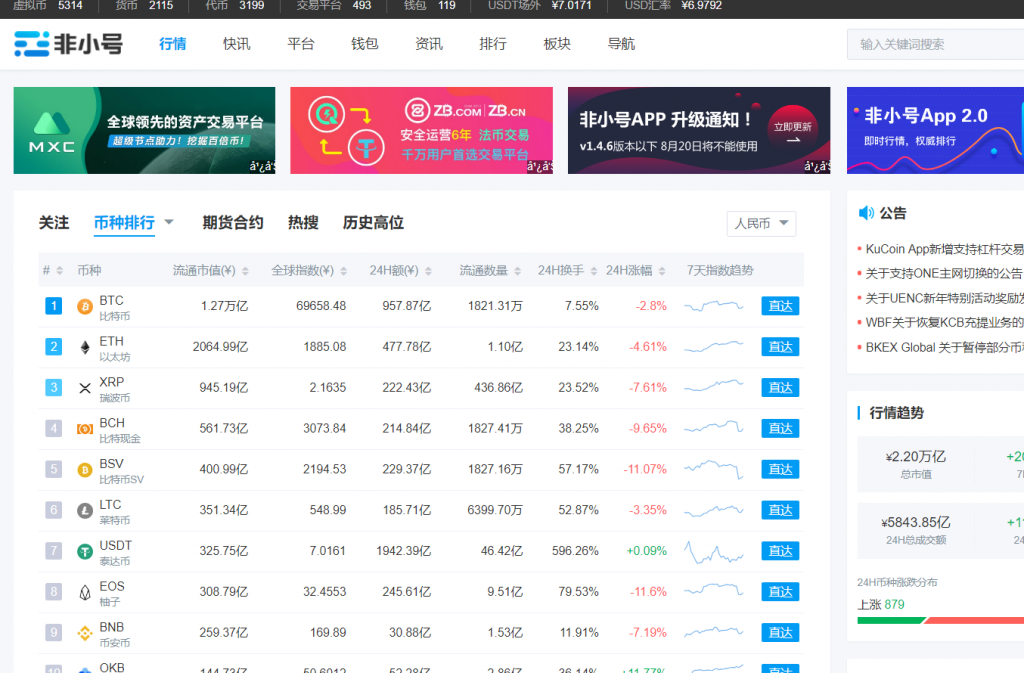The image size is (1024, 673).
Task: Open 导航 in the top navigation
Action: [621, 44]
